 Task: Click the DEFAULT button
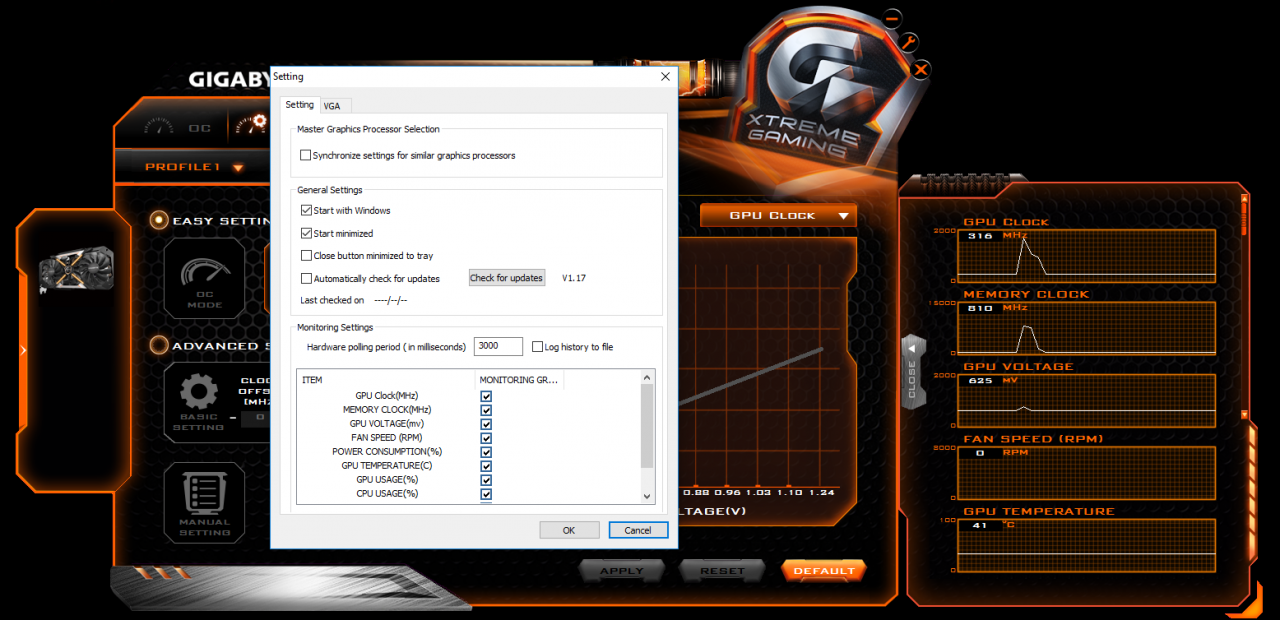[x=824, y=571]
